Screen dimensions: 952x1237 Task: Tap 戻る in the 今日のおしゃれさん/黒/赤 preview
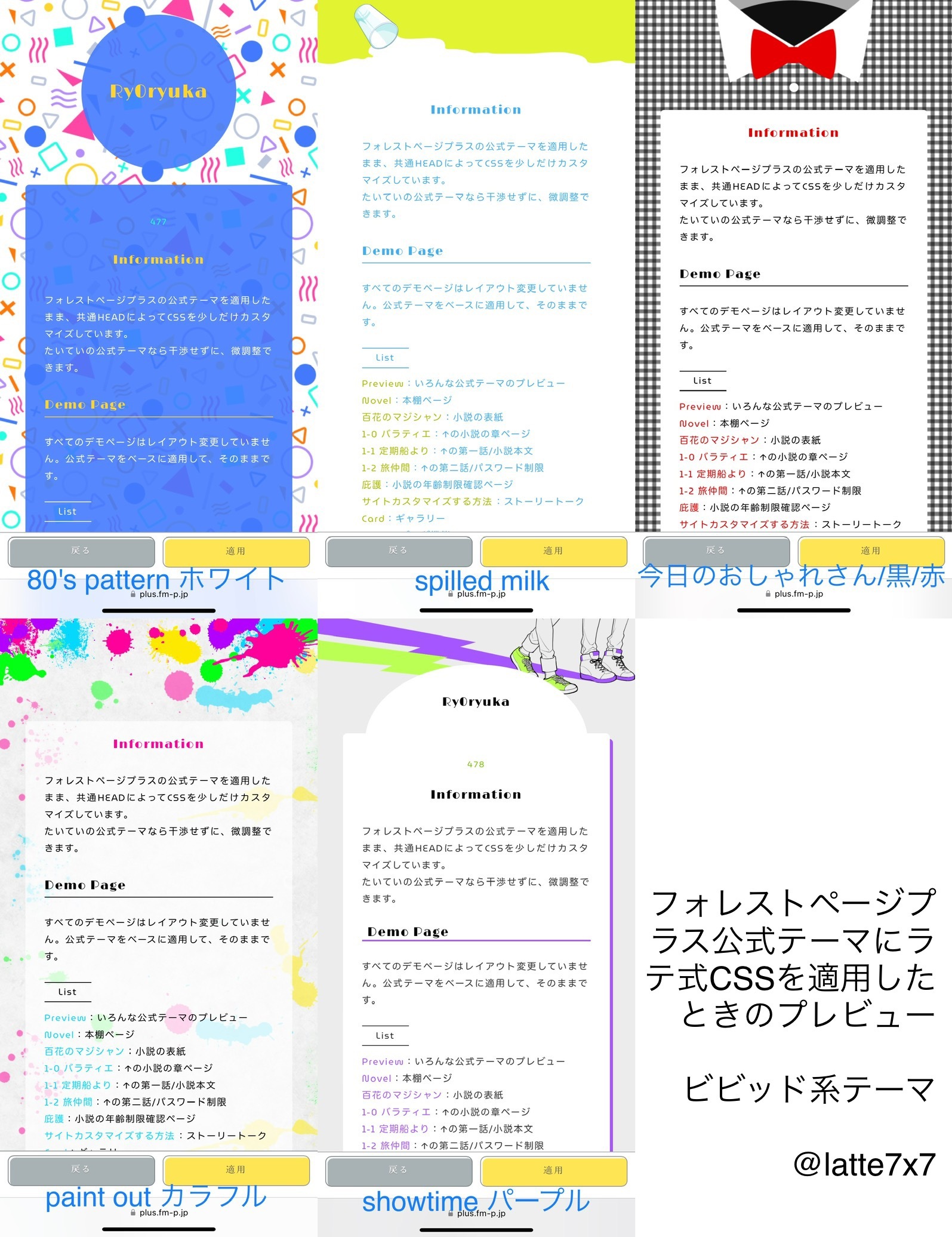point(716,551)
